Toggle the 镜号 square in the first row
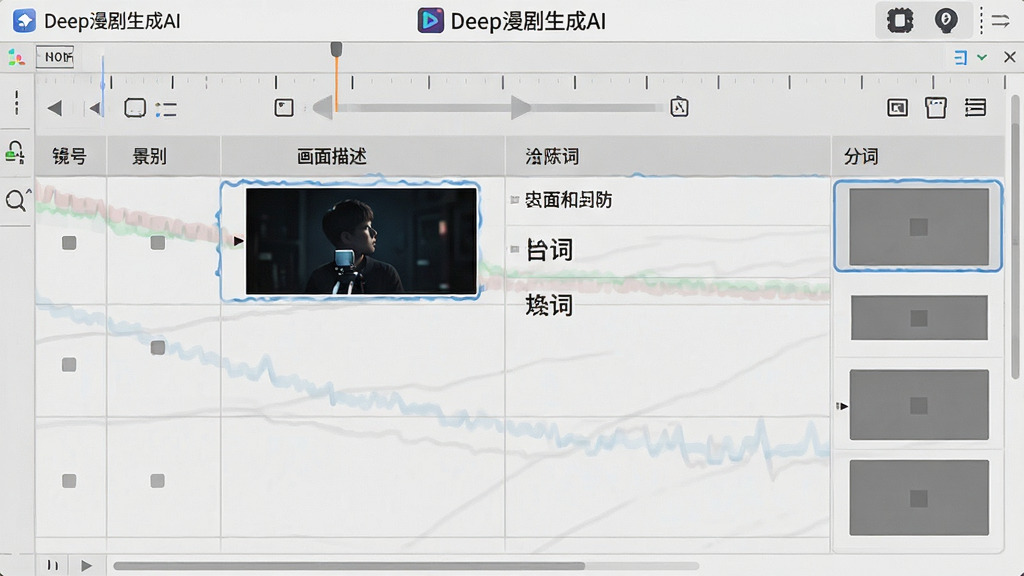Viewport: 1024px width, 576px height. click(69, 243)
